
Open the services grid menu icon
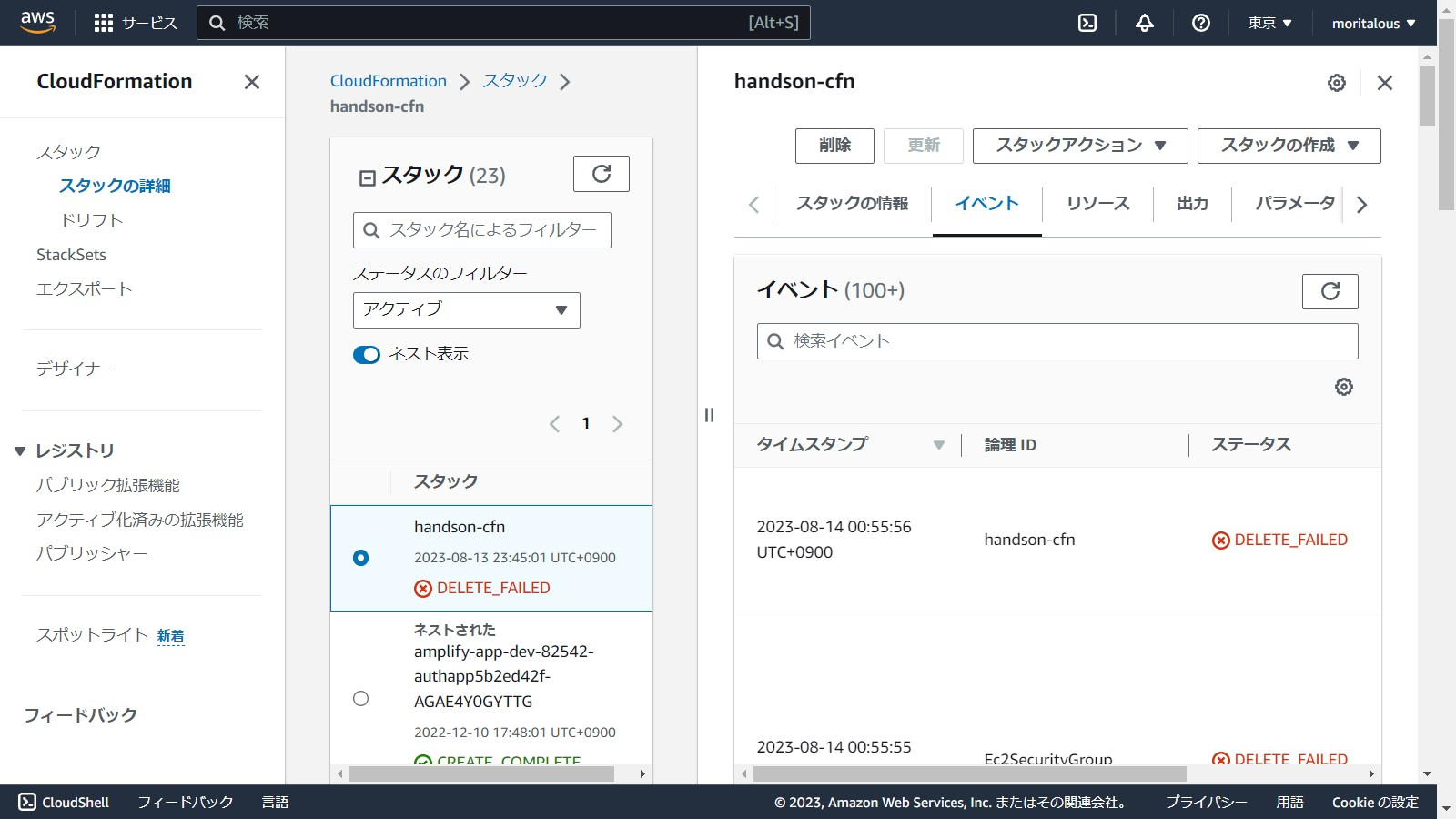pyautogui.click(x=104, y=23)
